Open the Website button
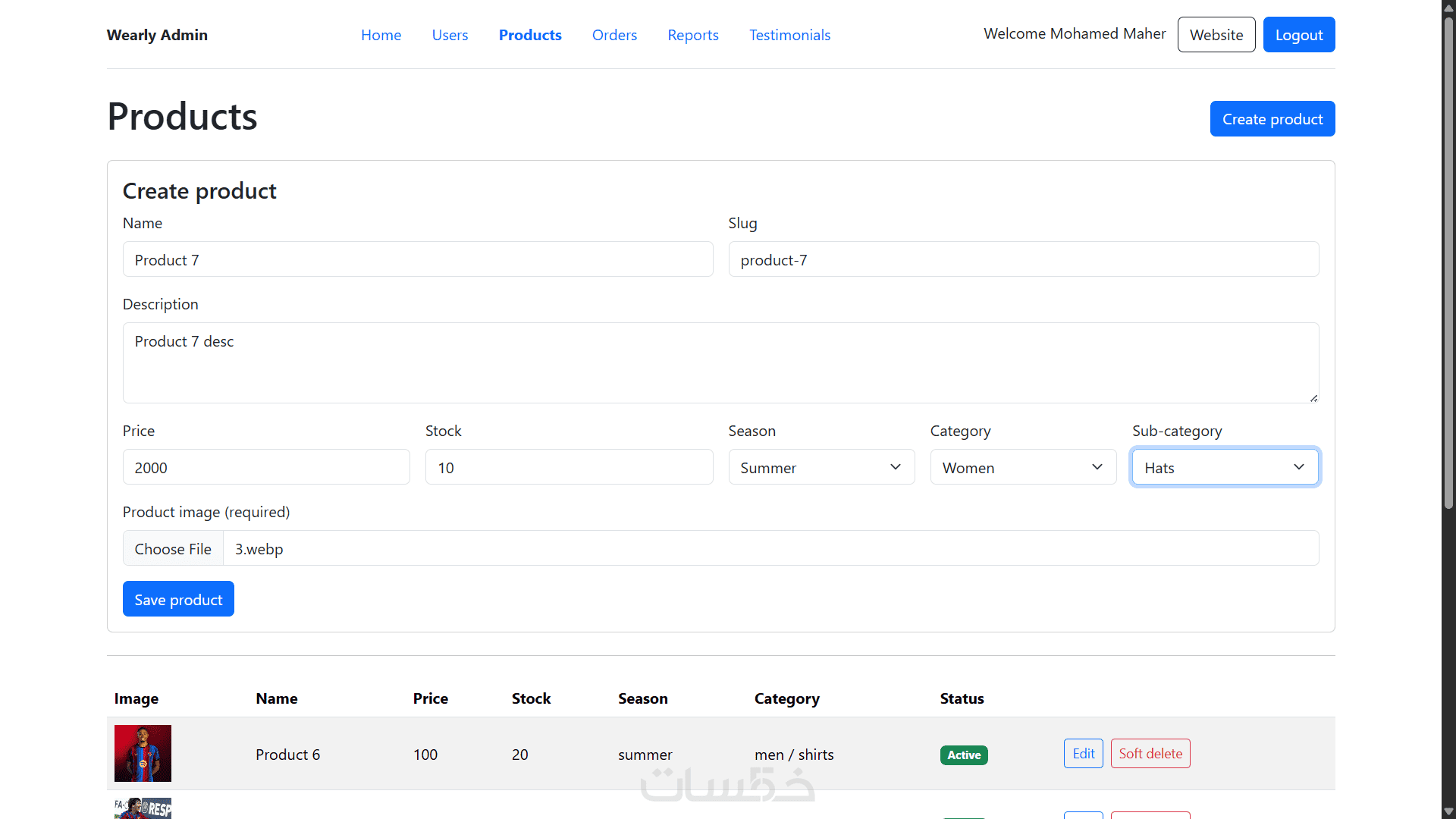The height and width of the screenshot is (819, 1456). click(x=1216, y=35)
